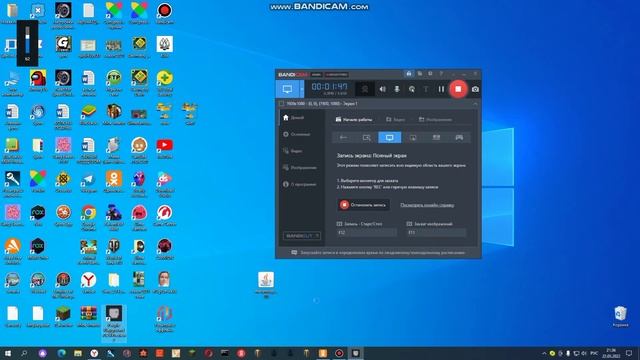Click the Record Start/Stop hotkey field
This screenshot has height=360, width=640.
point(367,233)
